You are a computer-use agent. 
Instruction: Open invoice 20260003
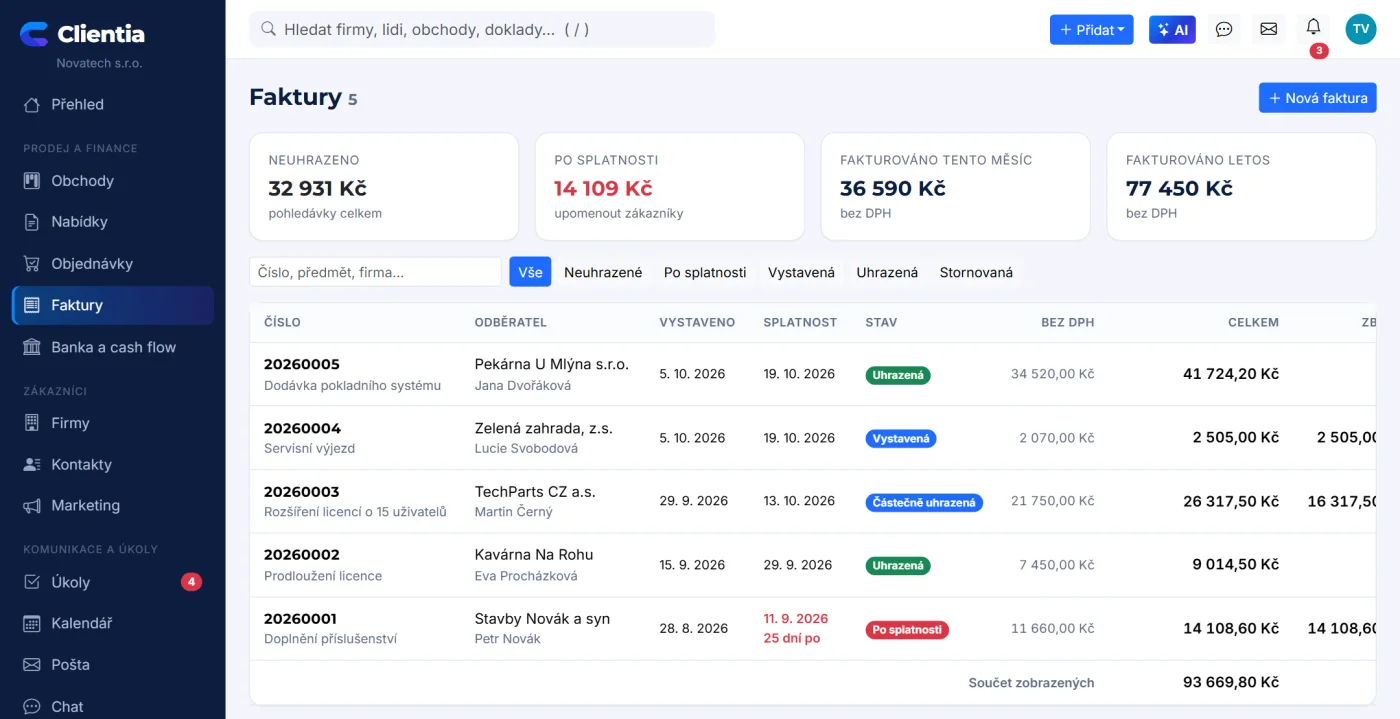tap(302, 492)
